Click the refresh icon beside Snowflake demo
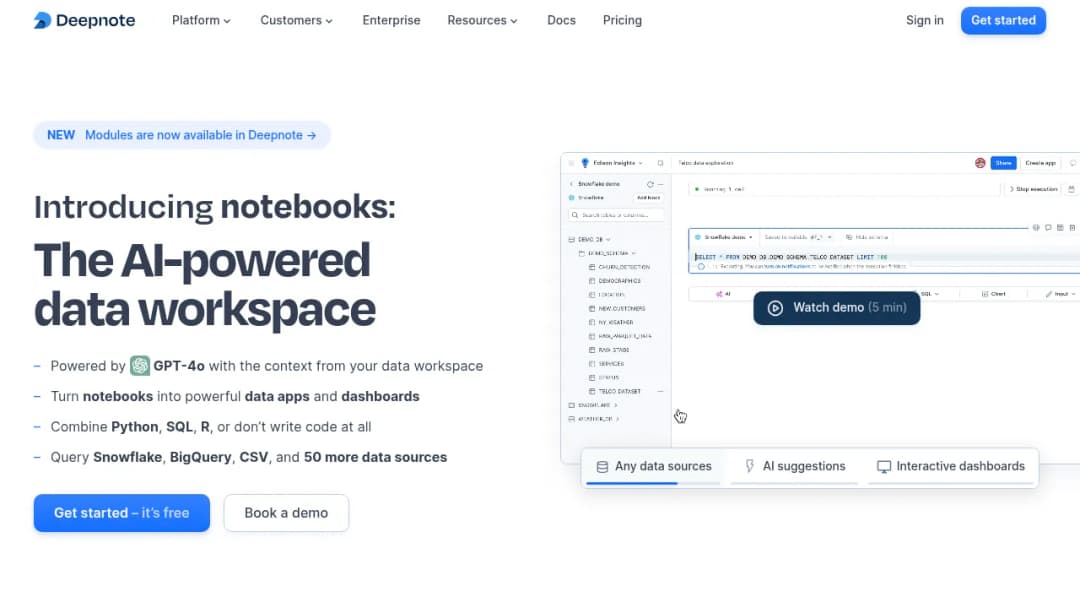The height and width of the screenshot is (608, 1080). 650,185
